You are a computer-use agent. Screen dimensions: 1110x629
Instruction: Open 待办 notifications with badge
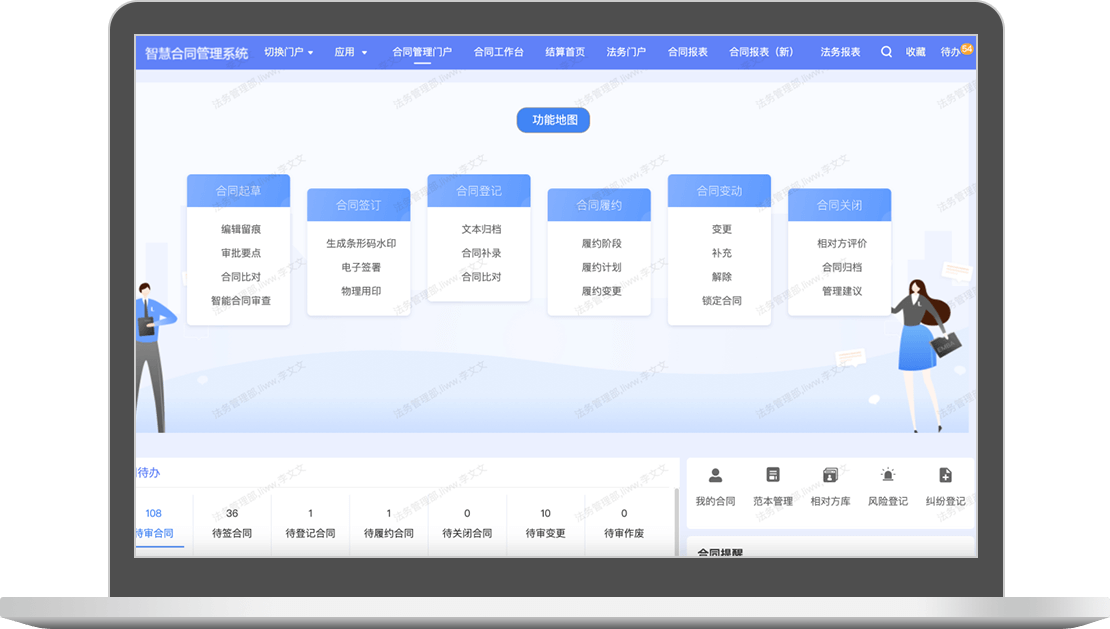(953, 51)
